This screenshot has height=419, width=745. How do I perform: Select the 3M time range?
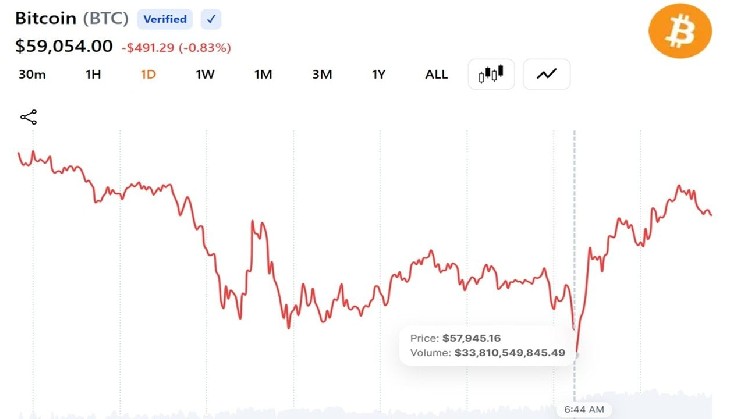pos(322,75)
